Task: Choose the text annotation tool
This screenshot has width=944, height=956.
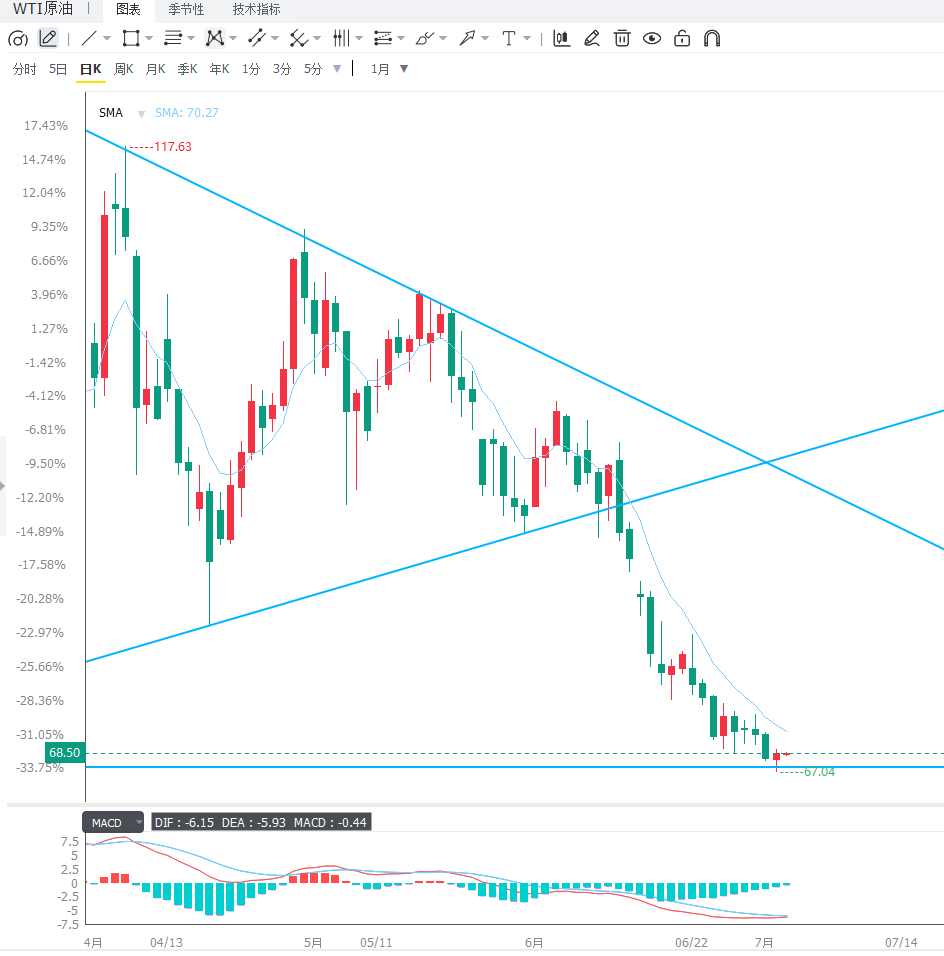Action: pyautogui.click(x=509, y=38)
